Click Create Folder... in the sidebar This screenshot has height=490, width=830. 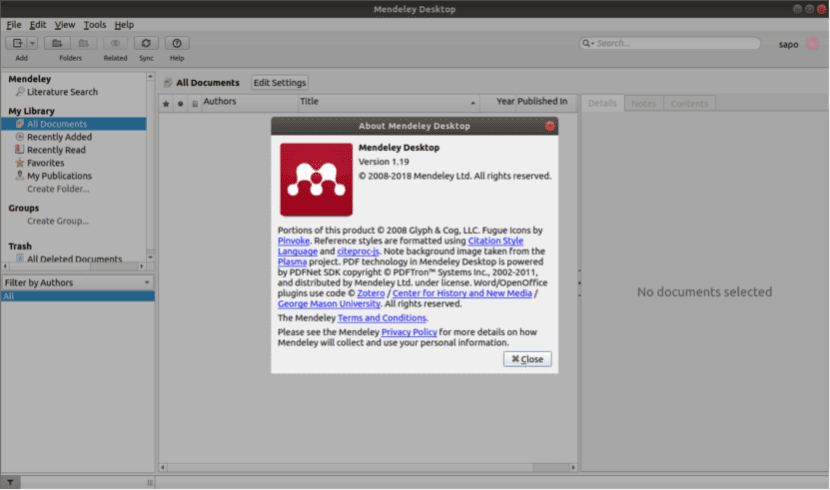[x=58, y=189]
